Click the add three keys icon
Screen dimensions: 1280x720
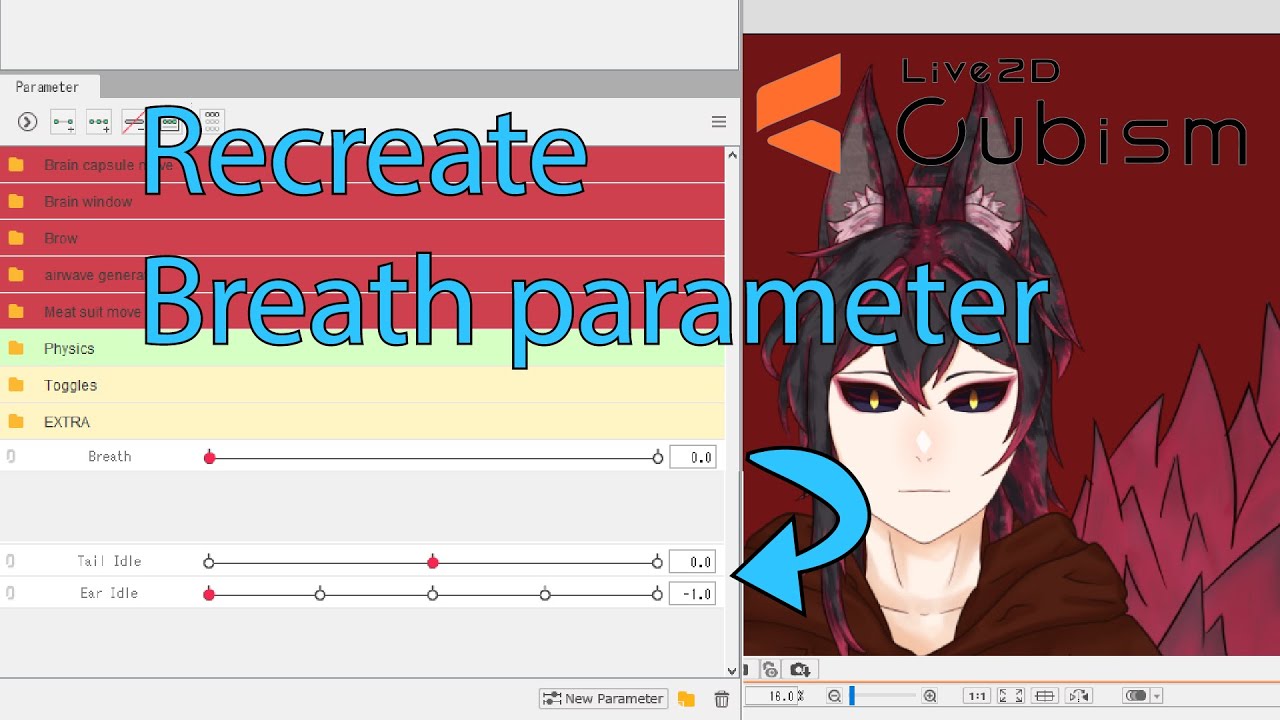(99, 122)
